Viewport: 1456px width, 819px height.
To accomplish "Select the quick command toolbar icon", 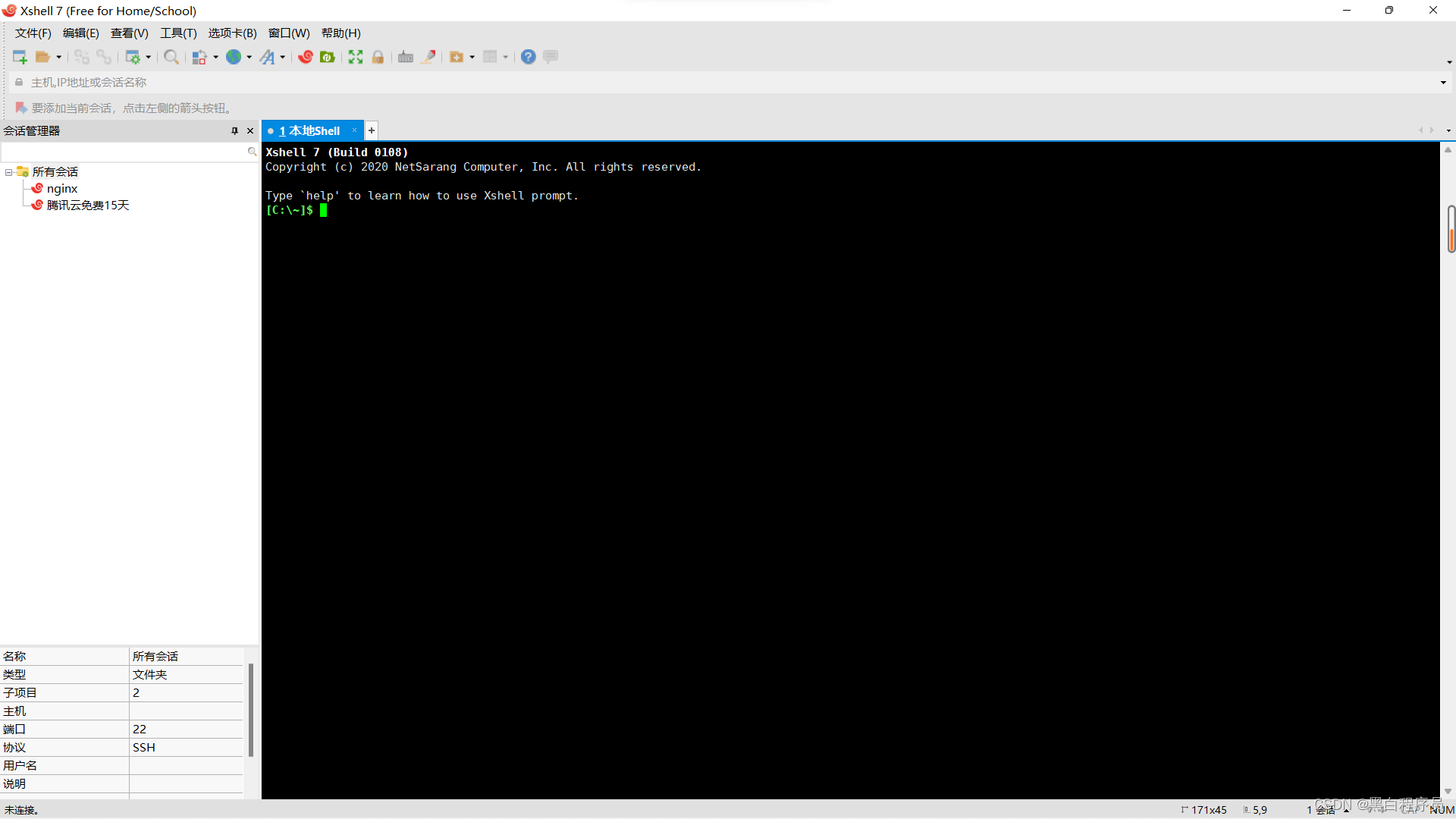I will (550, 56).
